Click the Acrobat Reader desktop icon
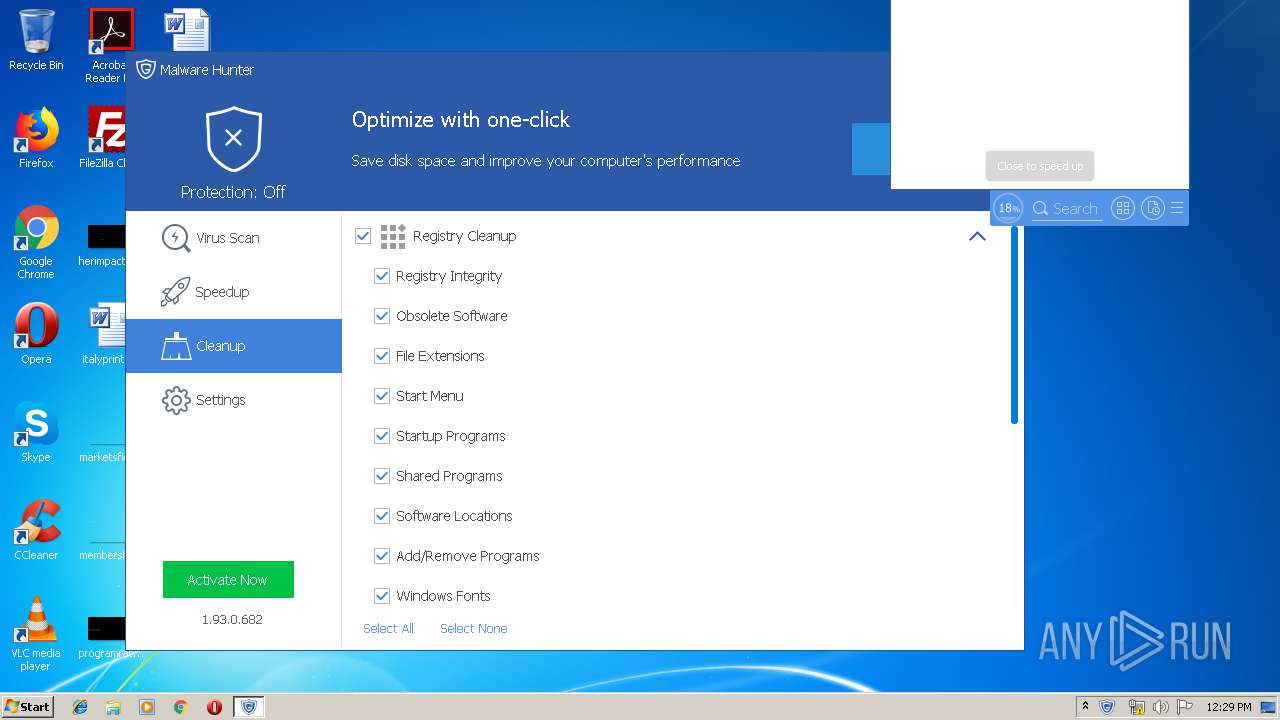Viewport: 1280px width, 720px height. click(107, 46)
